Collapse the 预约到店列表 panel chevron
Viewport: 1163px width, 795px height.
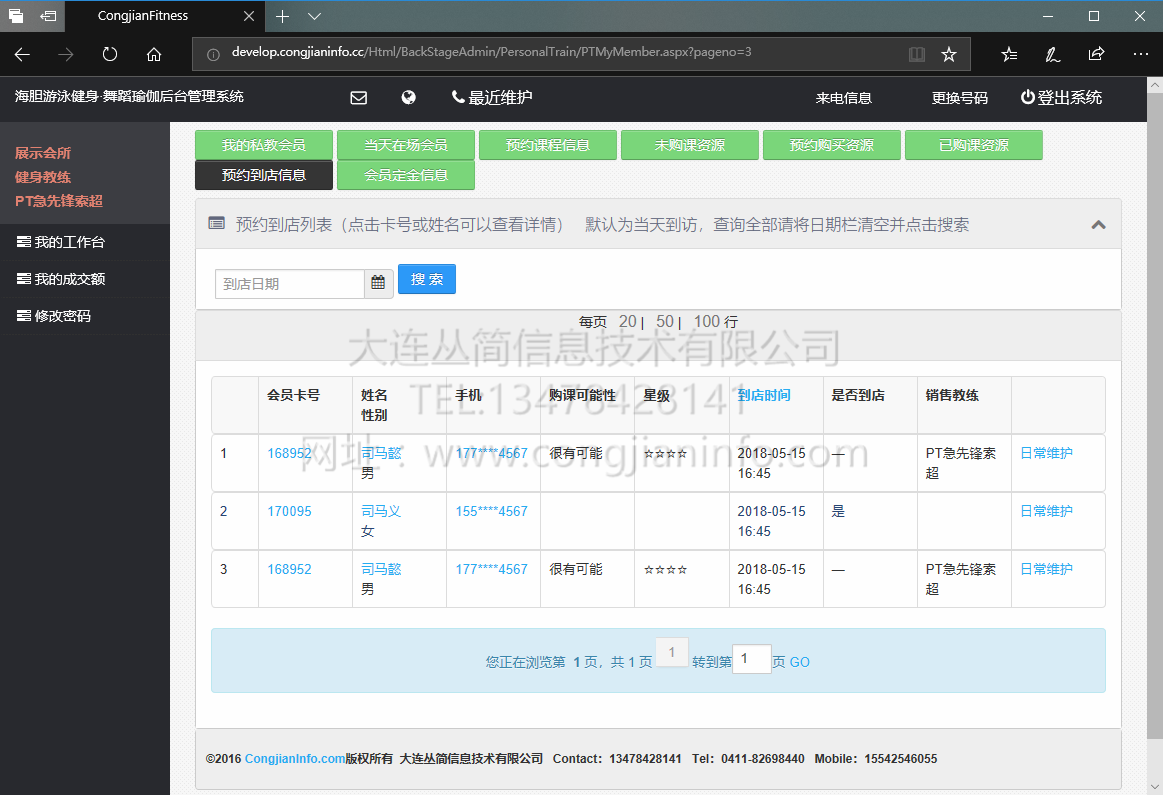tap(1098, 225)
